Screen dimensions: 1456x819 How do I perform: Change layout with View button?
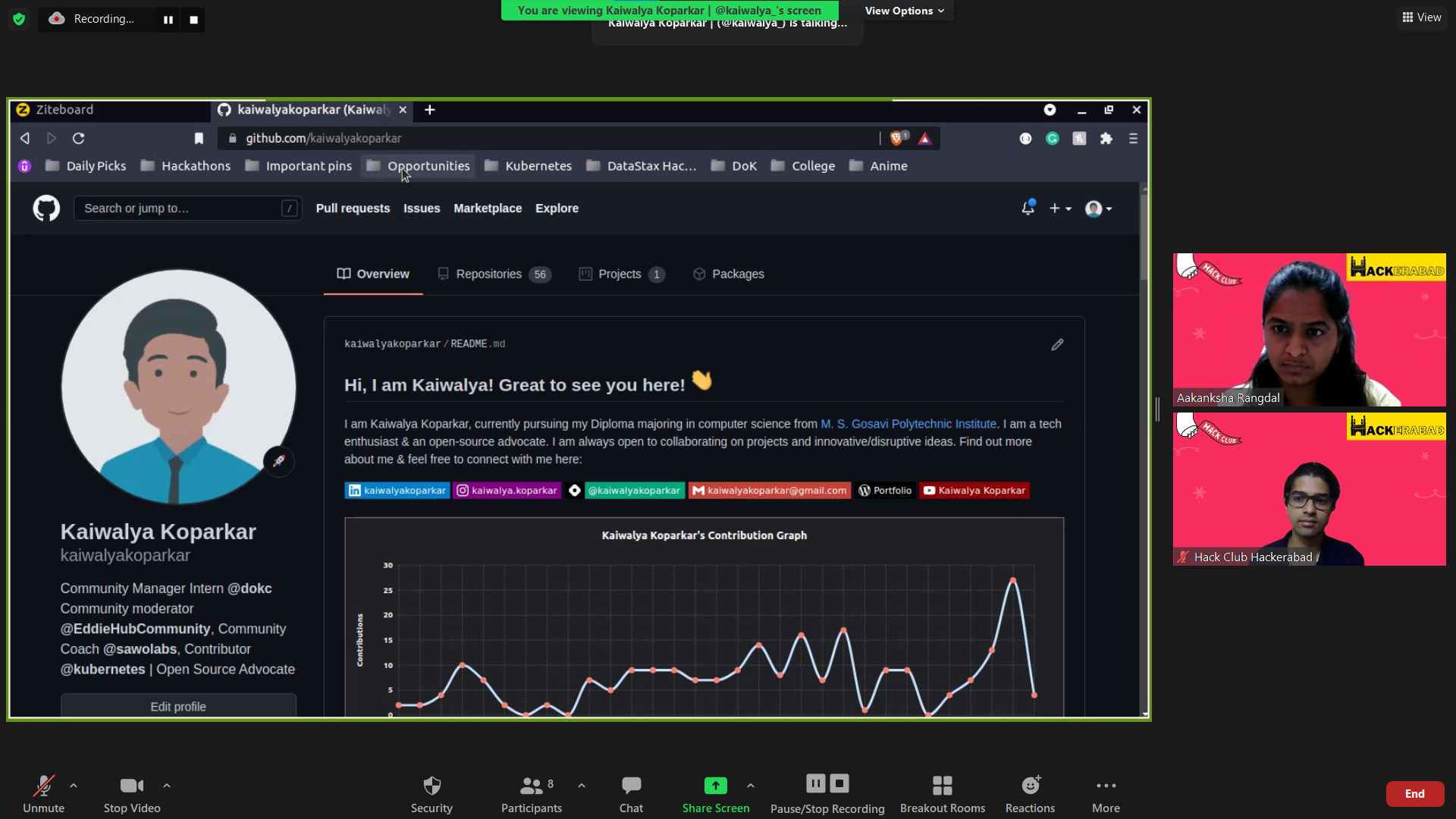click(1422, 17)
